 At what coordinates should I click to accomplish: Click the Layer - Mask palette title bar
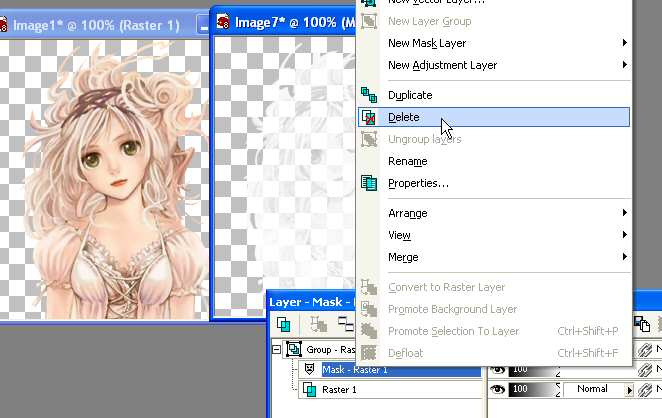tap(312, 302)
